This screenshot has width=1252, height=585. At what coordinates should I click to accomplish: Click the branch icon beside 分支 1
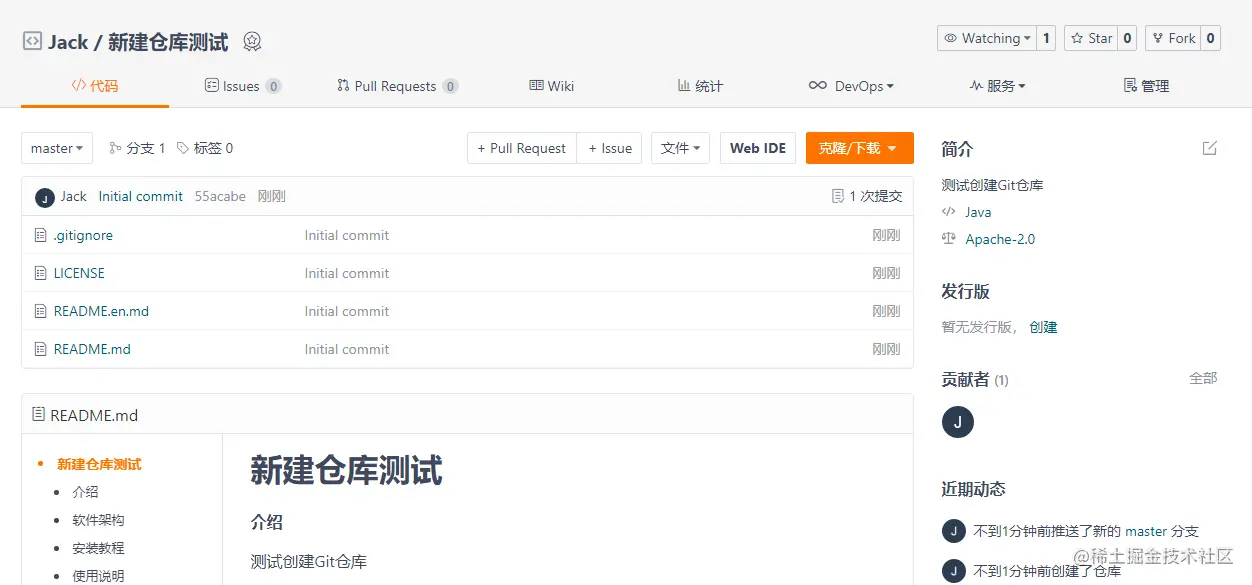click(115, 148)
